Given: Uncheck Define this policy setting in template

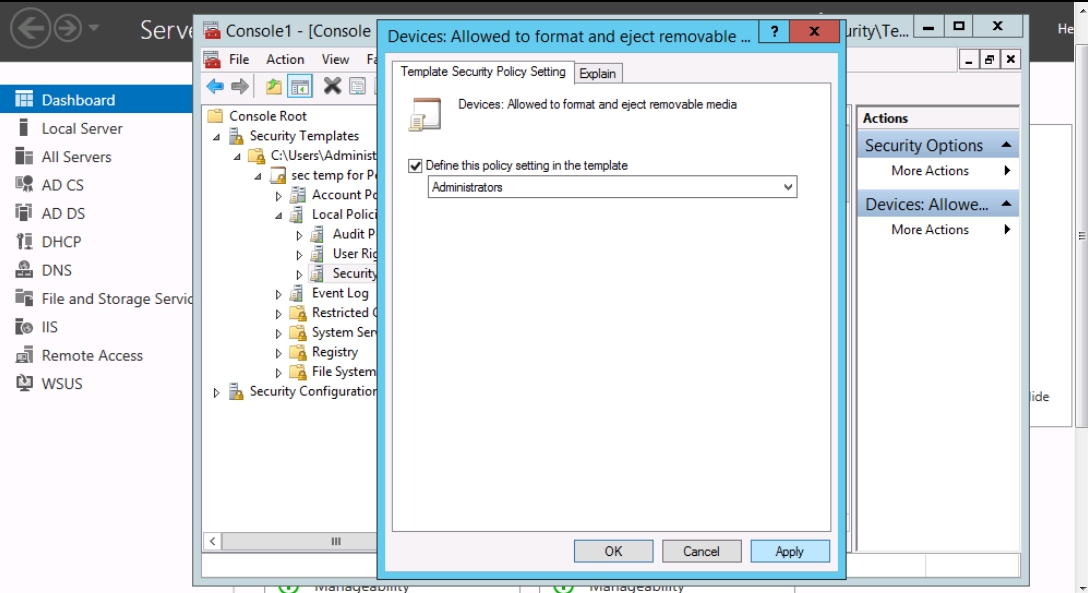Looking at the screenshot, I should pos(416,166).
